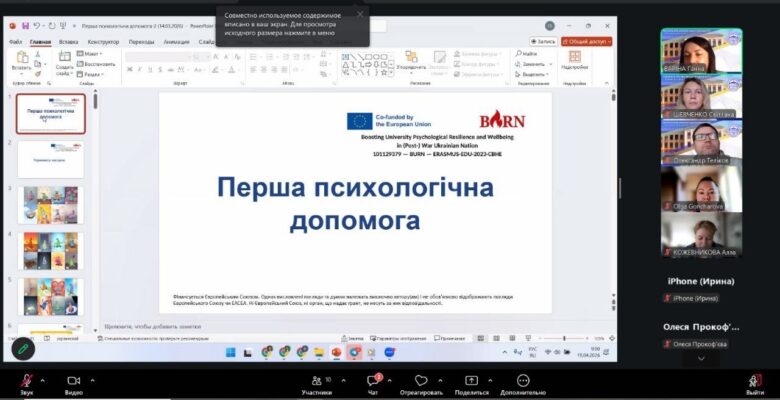Screen dimensions: 780x400
Task: Unmute microphone with the Звук button
Action: [25, 381]
